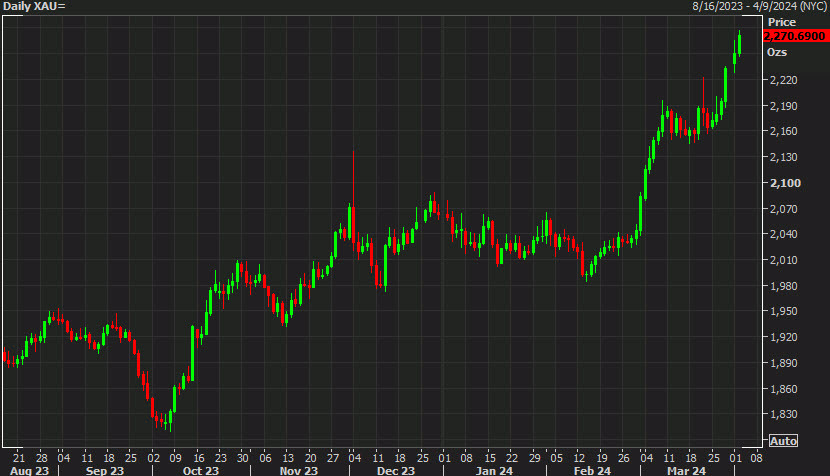
Task: Click the 1,920 price axis value
Action: (x=783, y=337)
